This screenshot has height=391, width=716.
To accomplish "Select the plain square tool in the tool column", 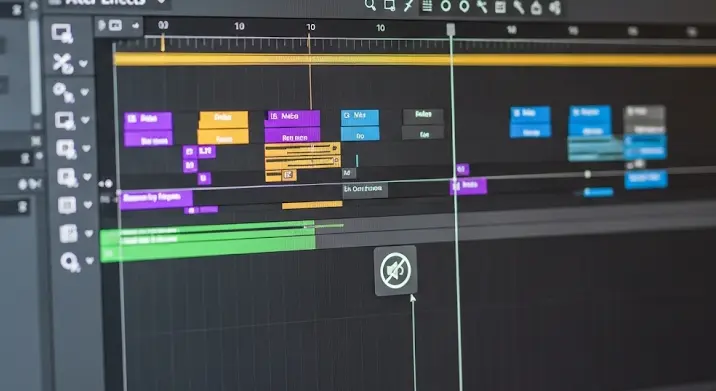I will pyautogui.click(x=67, y=205).
